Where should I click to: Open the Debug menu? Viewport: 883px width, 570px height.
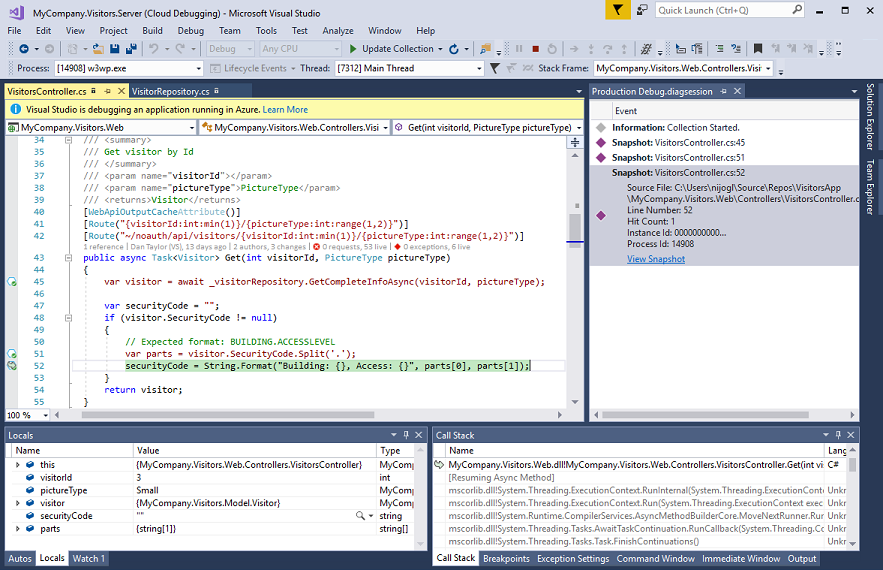[190, 31]
